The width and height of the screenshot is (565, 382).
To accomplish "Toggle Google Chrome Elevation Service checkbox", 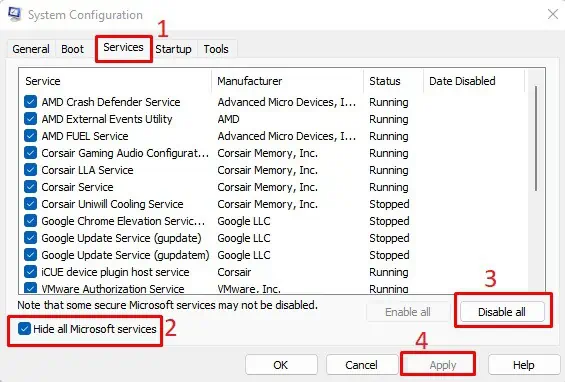I will [31, 221].
